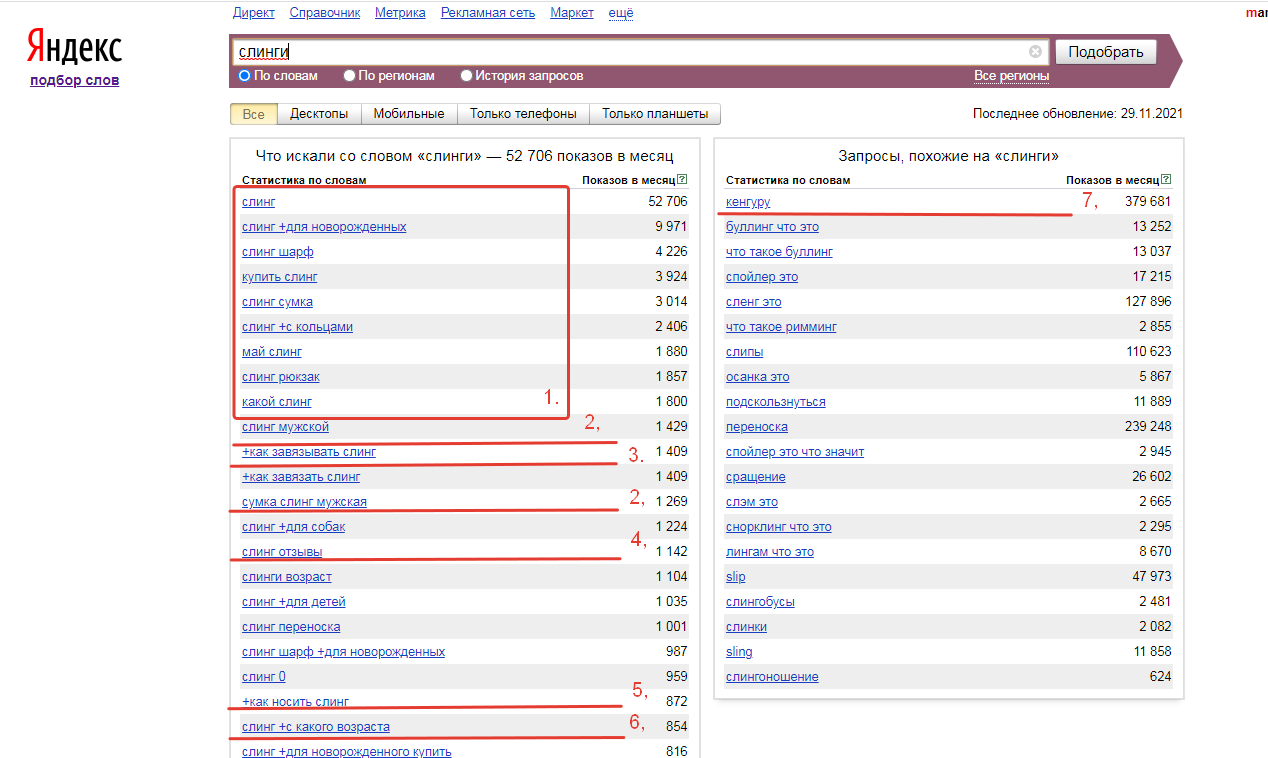1268x758 pixels.
Task: Open 'подскользнуться' similar query link
Action: tap(776, 402)
